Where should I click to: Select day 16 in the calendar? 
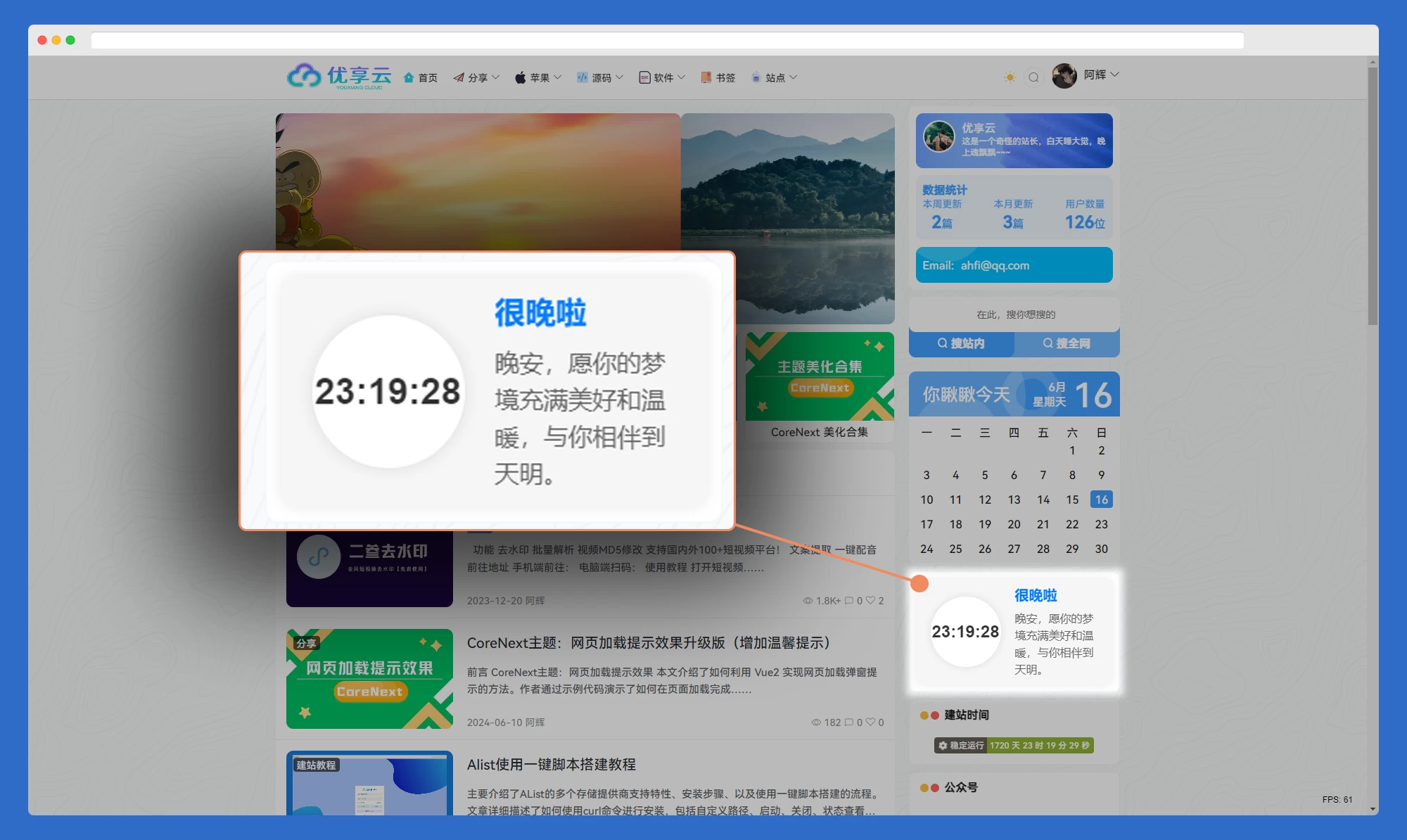coord(1101,499)
